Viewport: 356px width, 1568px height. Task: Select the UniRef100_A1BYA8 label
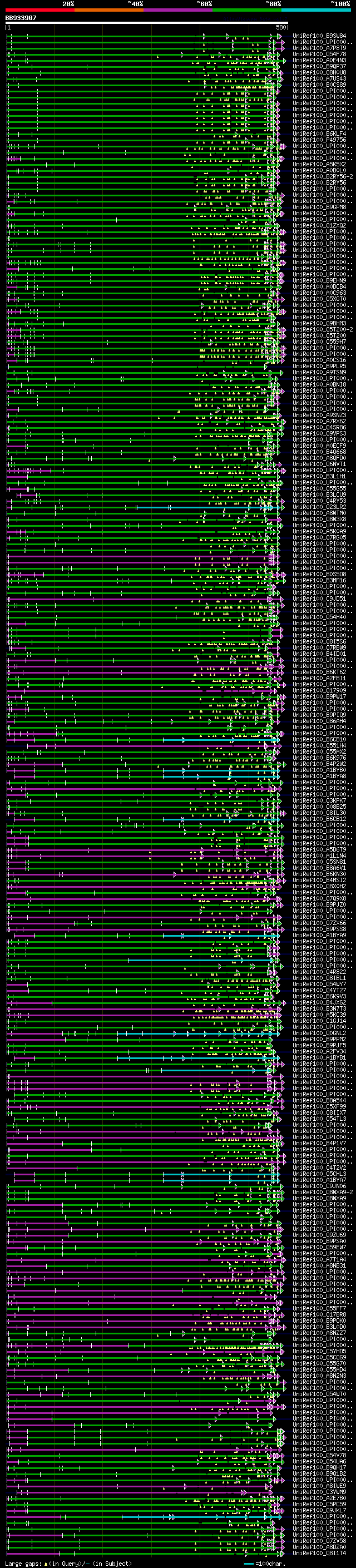tap(319, 776)
